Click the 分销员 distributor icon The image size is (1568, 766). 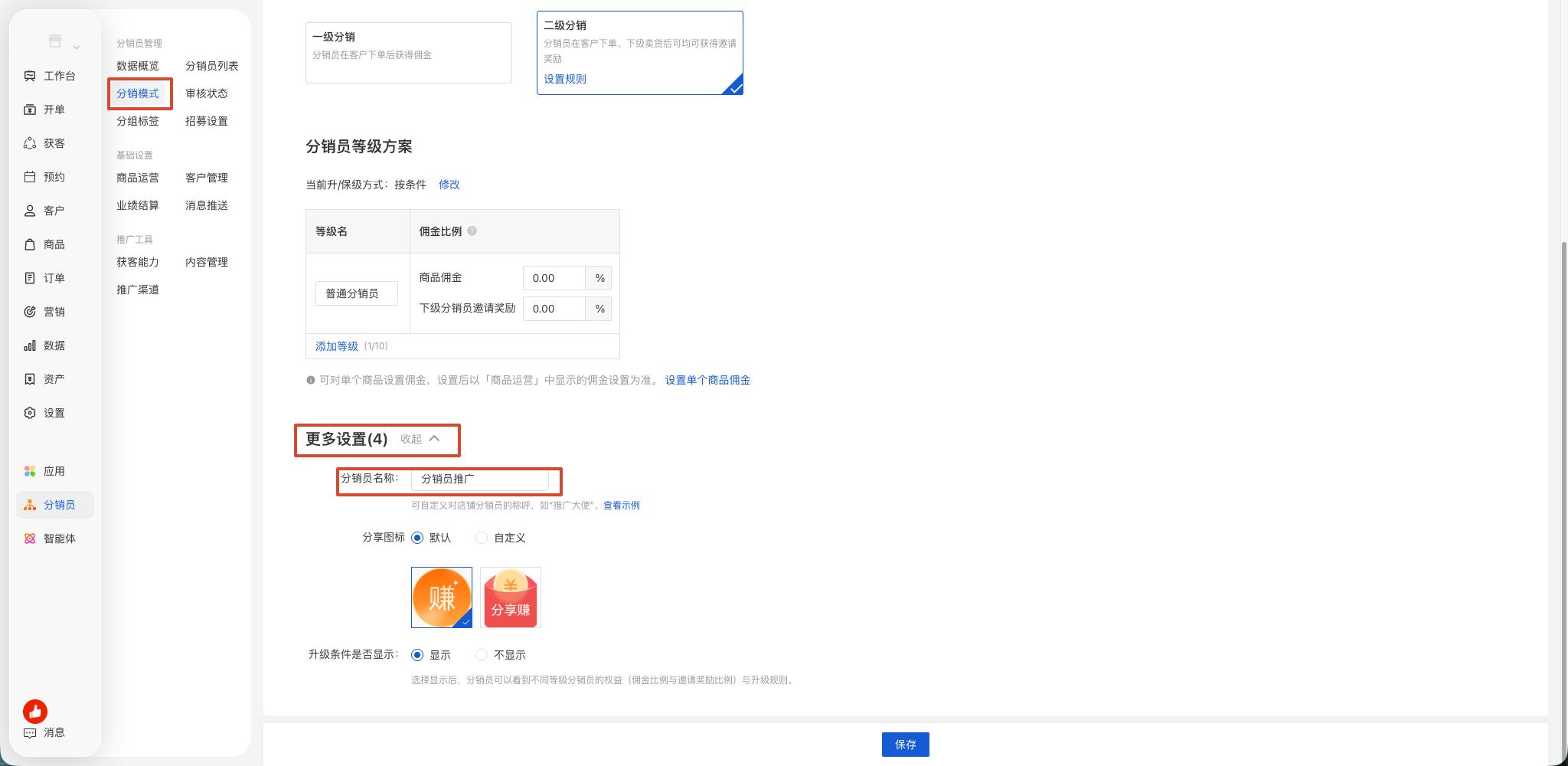(30, 505)
